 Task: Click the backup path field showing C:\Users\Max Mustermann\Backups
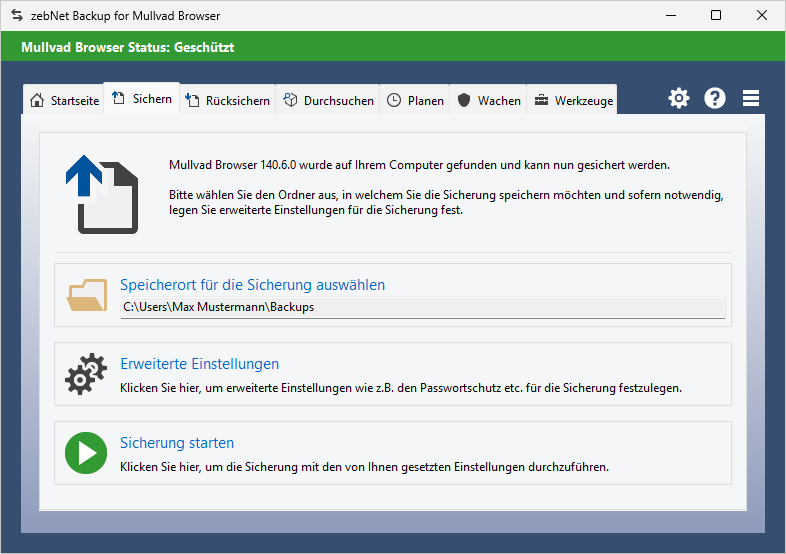point(422,307)
